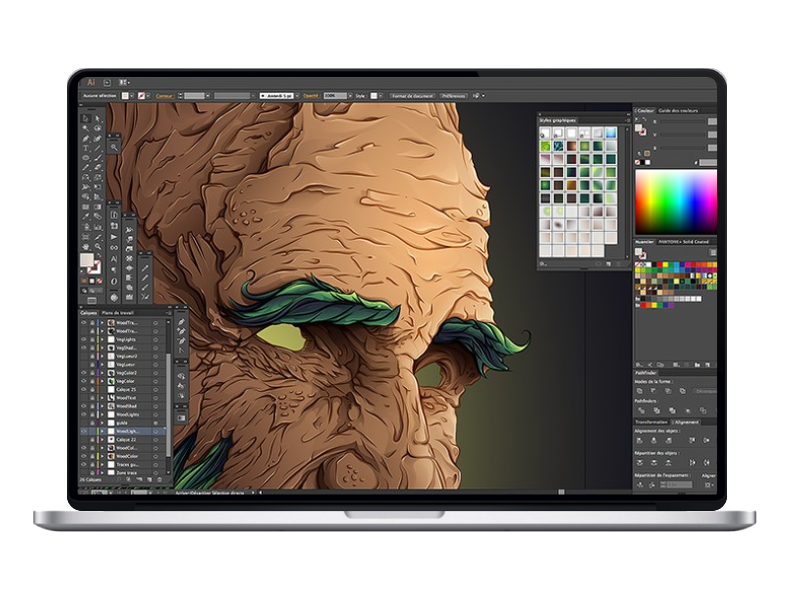Select the Caique 25 layer name

point(126,389)
